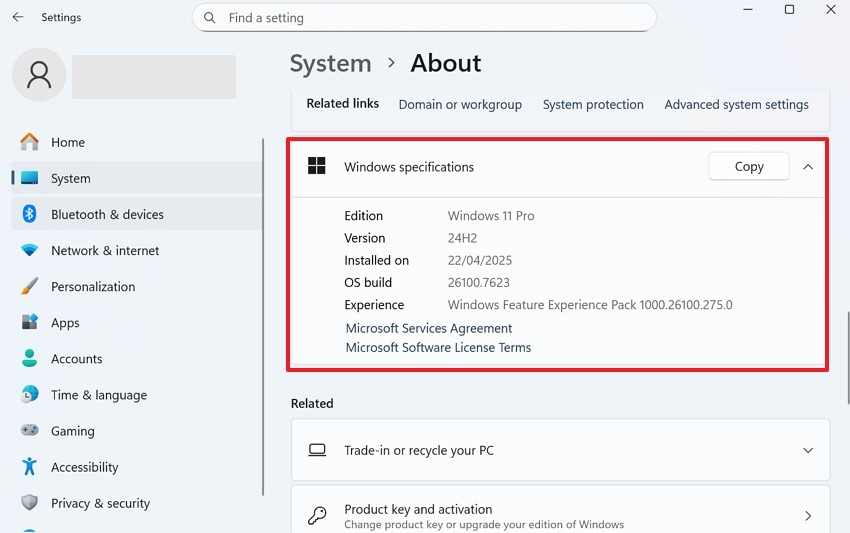The image size is (850, 533).
Task: Open Advanced system settings link
Action: [x=736, y=104]
